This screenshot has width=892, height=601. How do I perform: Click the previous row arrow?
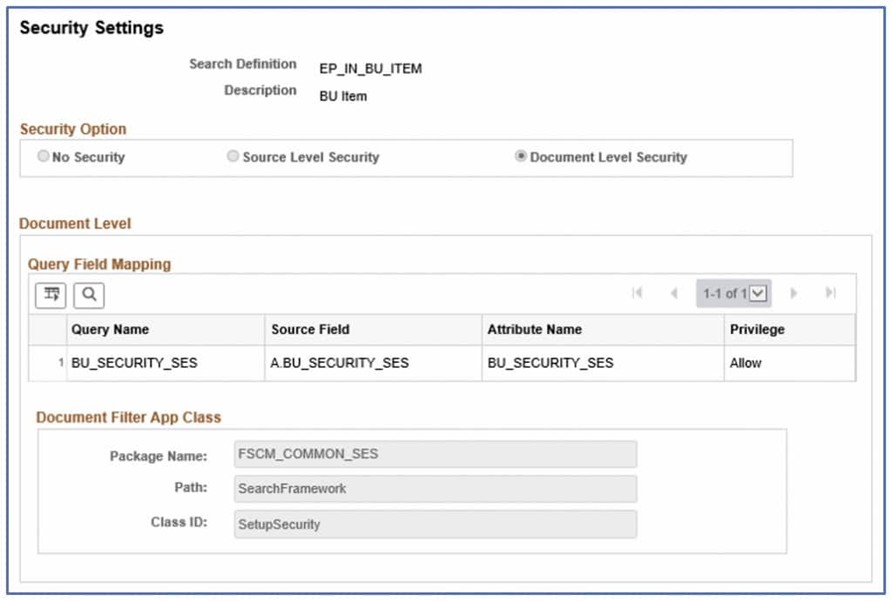coord(674,293)
